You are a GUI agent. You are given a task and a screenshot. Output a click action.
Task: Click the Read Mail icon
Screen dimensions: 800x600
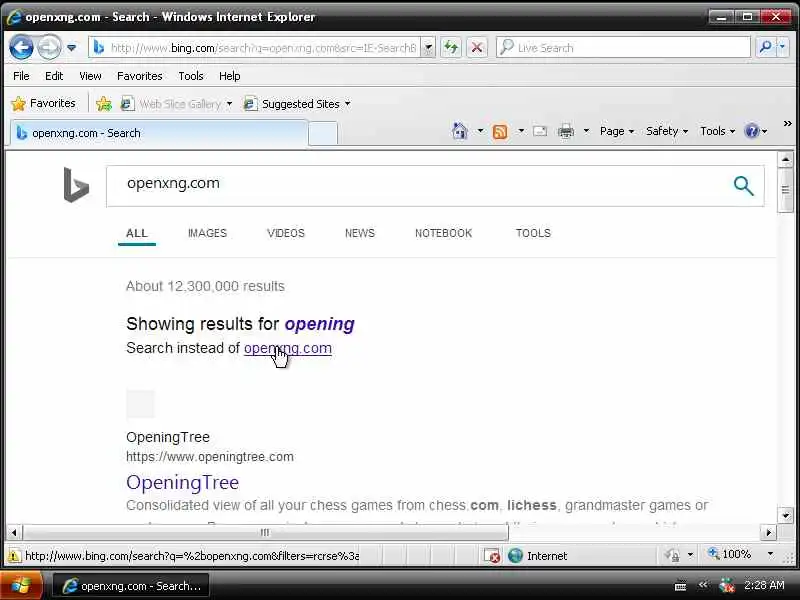(x=540, y=131)
